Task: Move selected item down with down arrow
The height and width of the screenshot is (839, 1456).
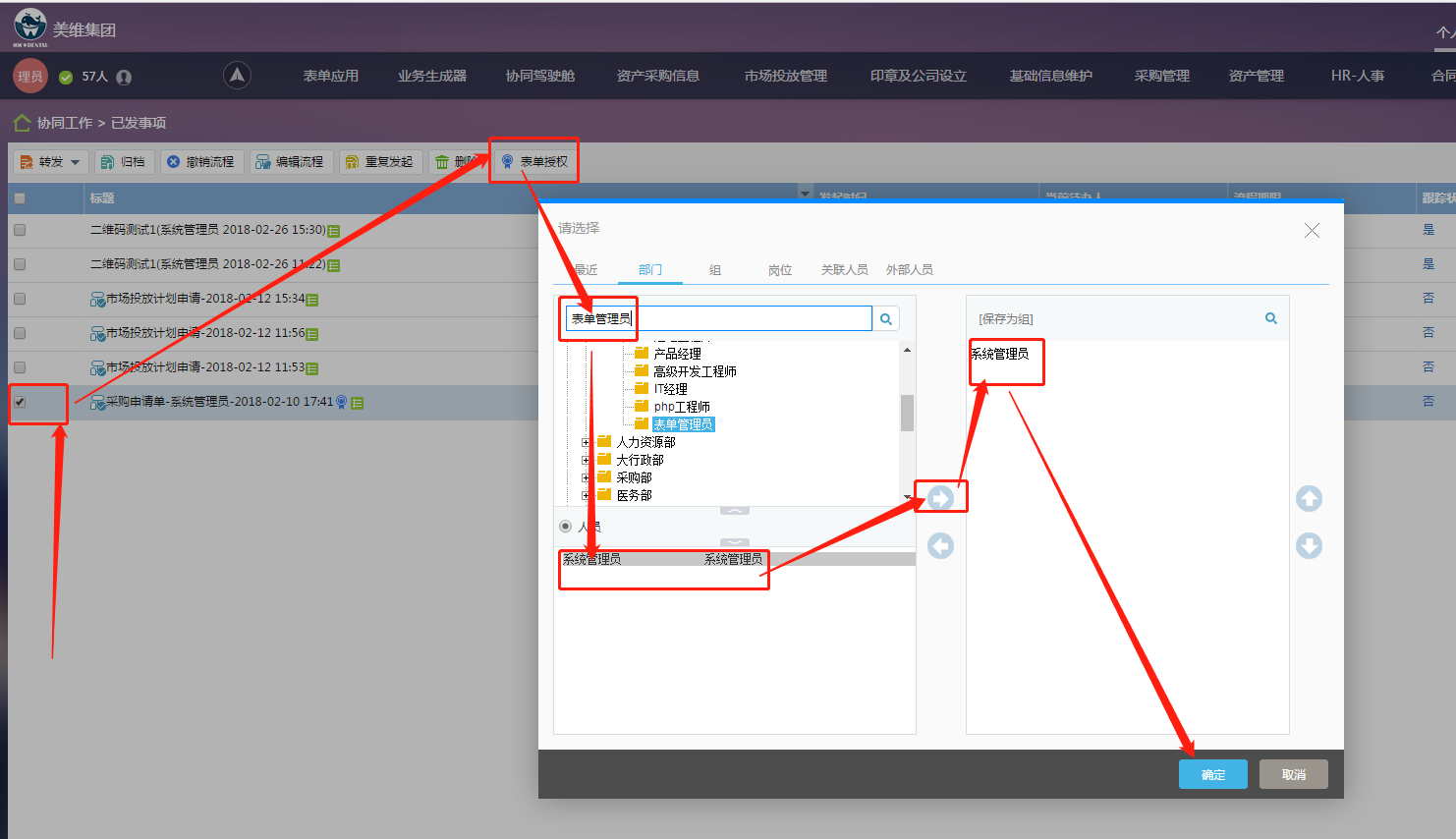Action: [1309, 545]
